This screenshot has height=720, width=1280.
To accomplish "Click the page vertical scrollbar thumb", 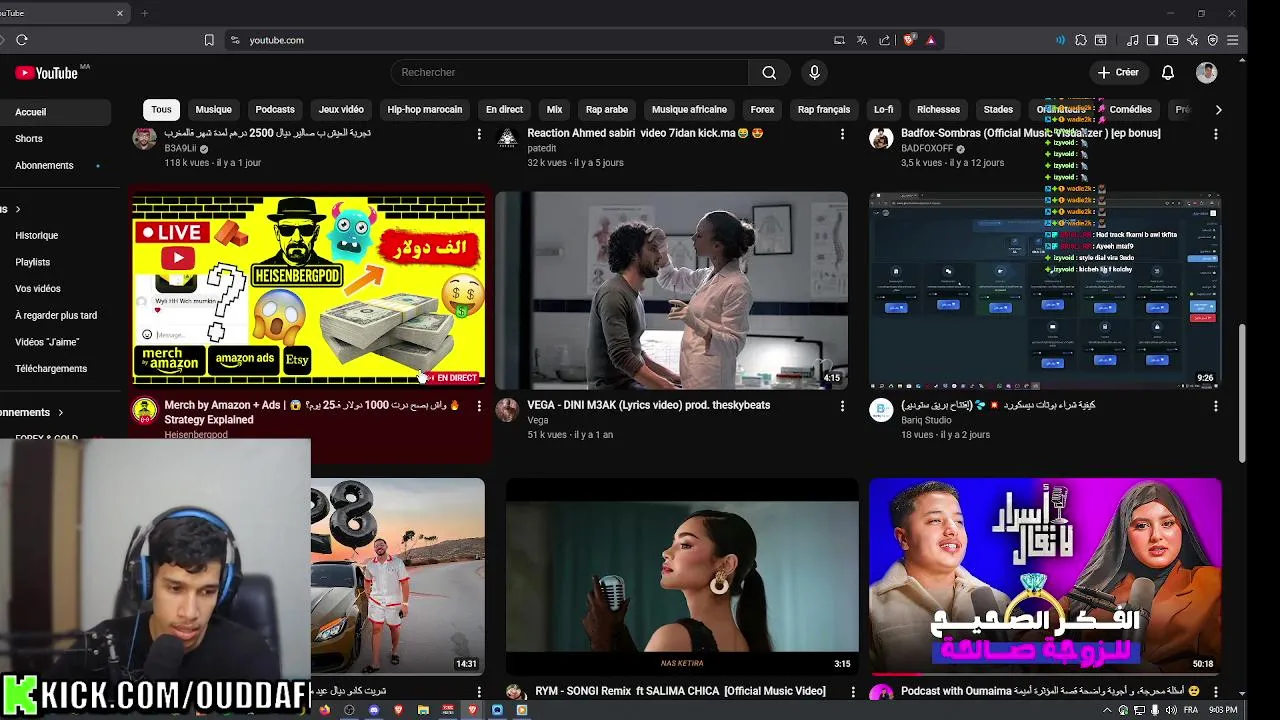I will point(1242,393).
